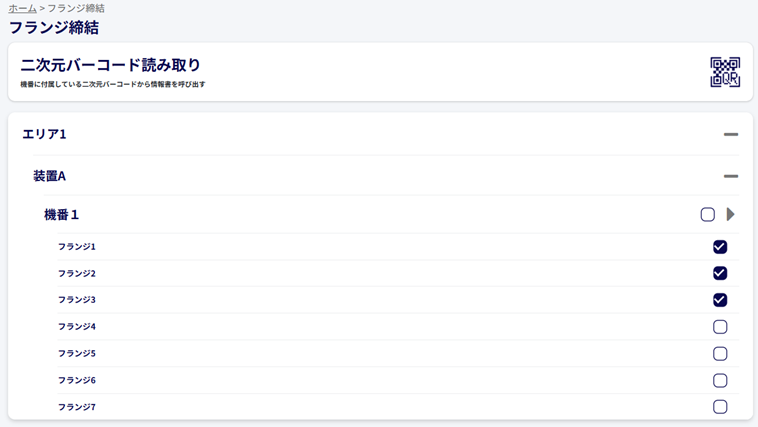Select the フランジ1 list item label
The width and height of the screenshot is (758, 427).
point(77,247)
